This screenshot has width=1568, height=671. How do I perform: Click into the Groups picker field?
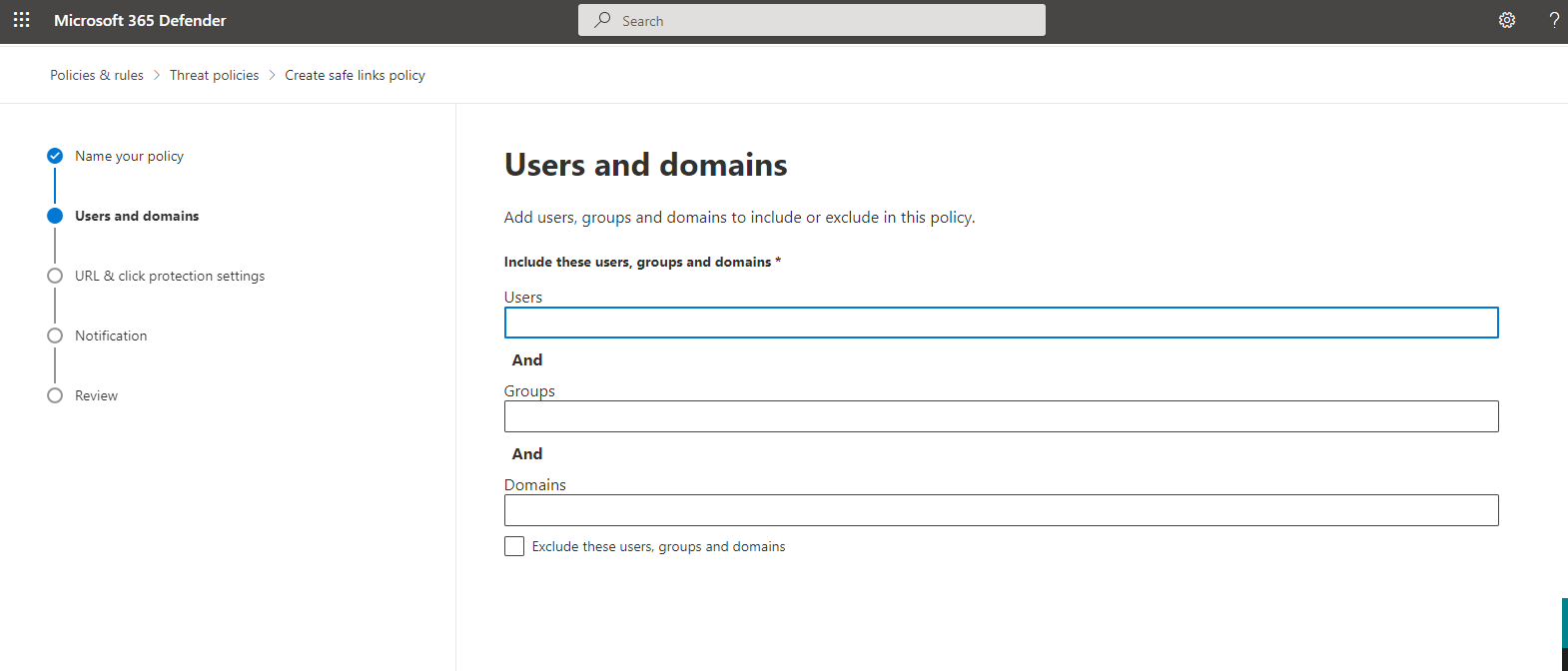pos(1001,416)
